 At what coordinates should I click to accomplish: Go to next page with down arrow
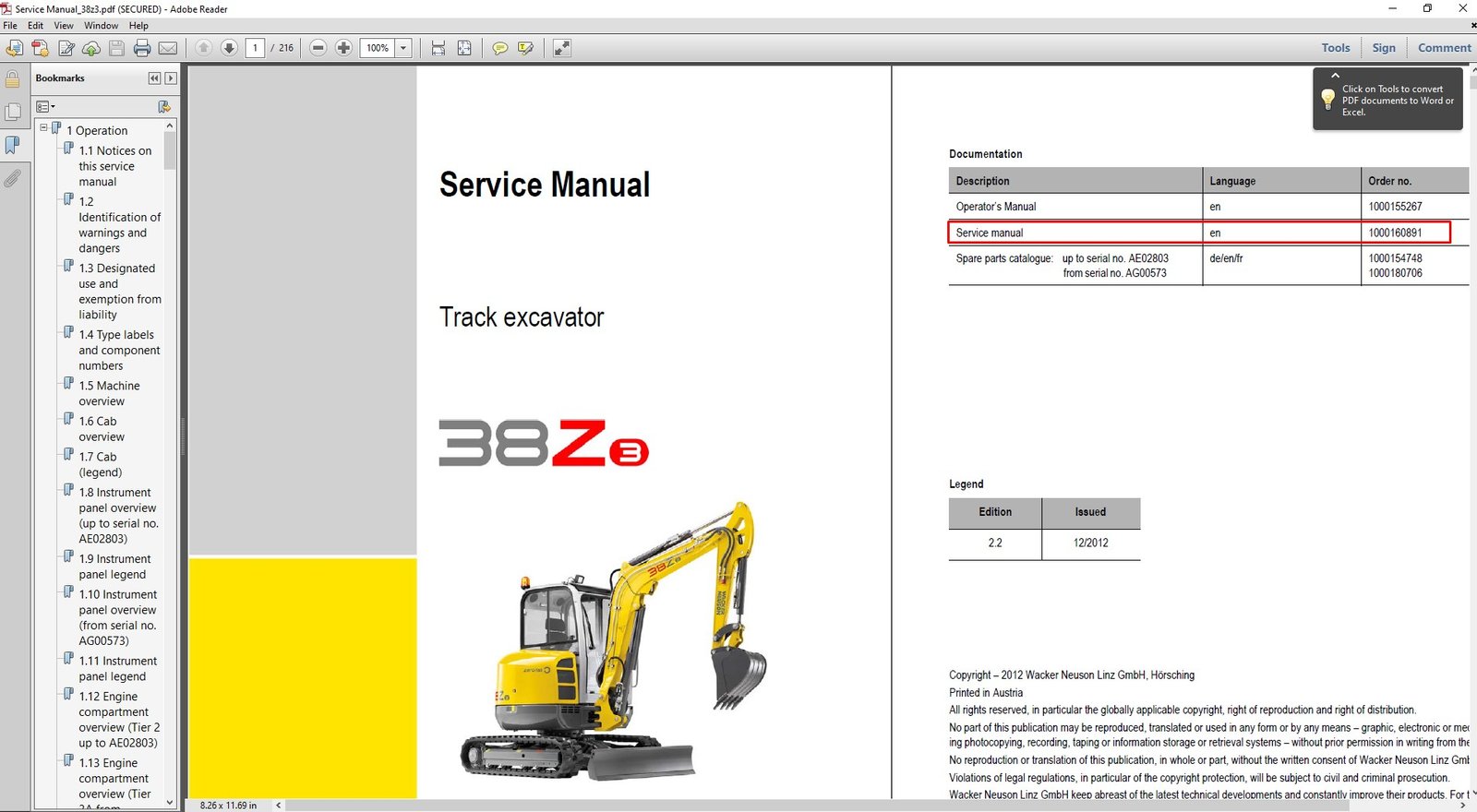point(229,48)
